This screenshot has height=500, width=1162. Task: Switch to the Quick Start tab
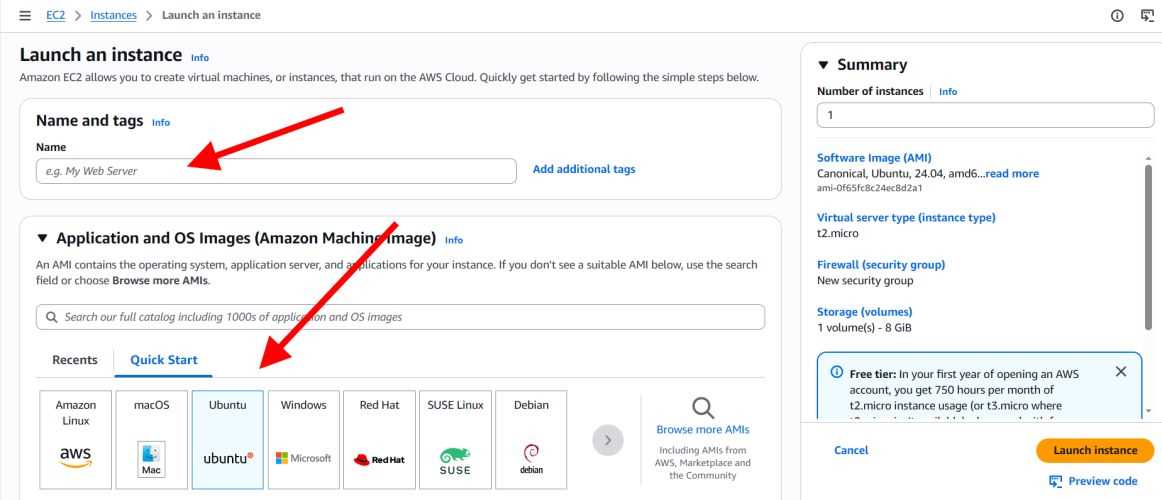(164, 360)
